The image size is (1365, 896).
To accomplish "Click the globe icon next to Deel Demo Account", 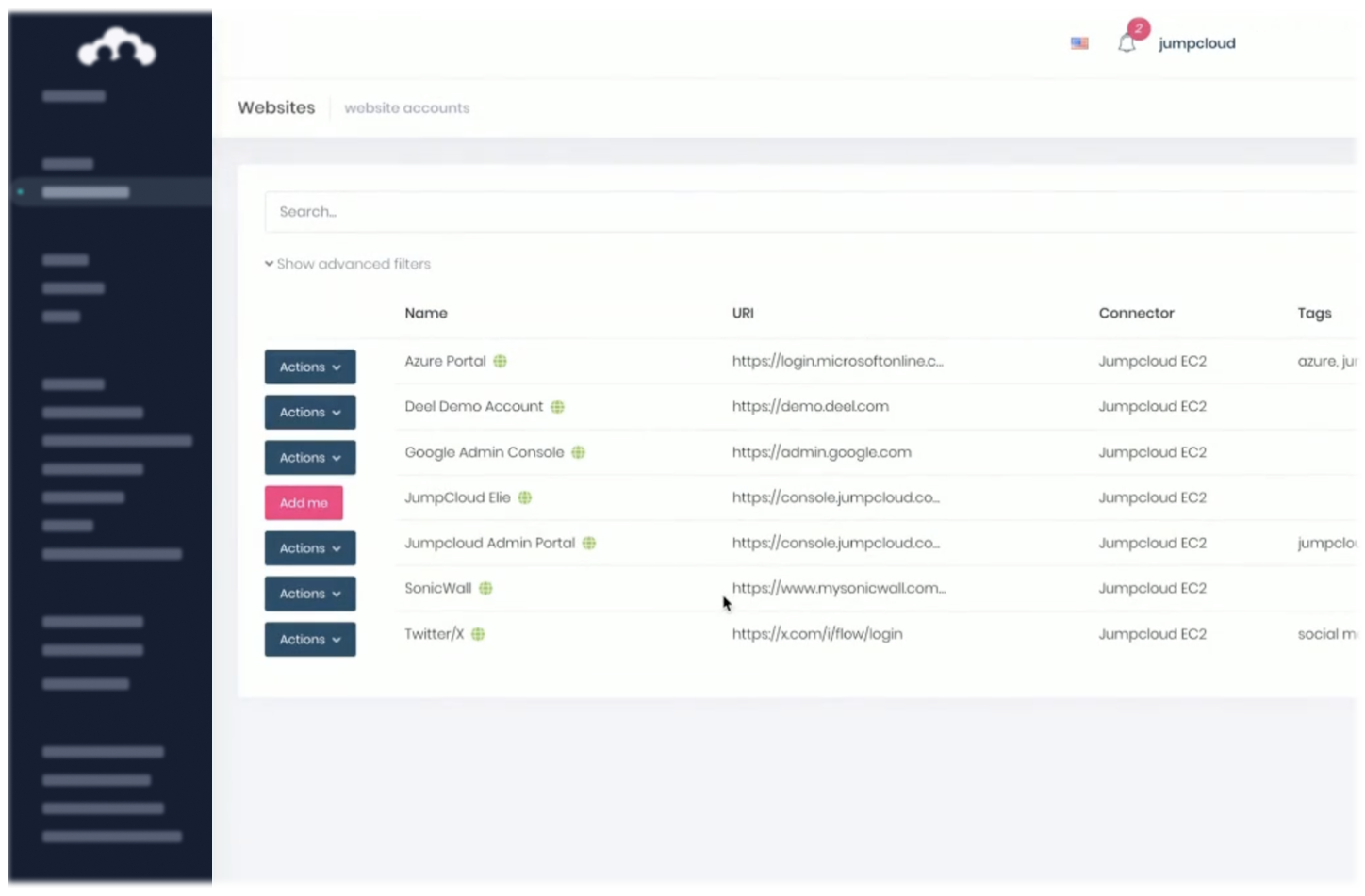I will click(x=557, y=407).
